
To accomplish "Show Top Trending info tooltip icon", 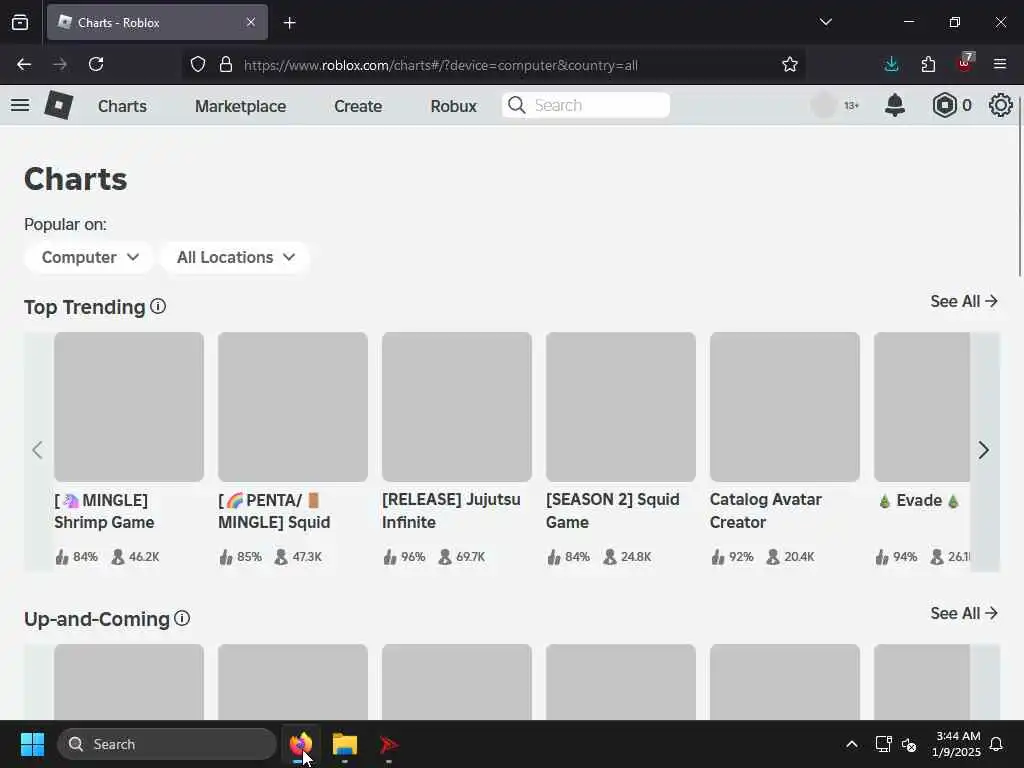I will click(x=158, y=306).
